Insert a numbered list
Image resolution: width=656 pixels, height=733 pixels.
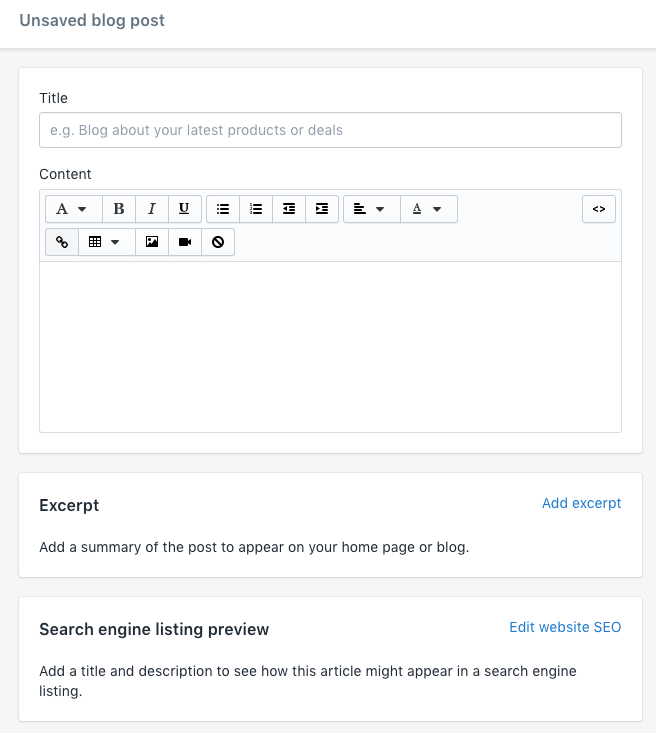click(x=256, y=209)
